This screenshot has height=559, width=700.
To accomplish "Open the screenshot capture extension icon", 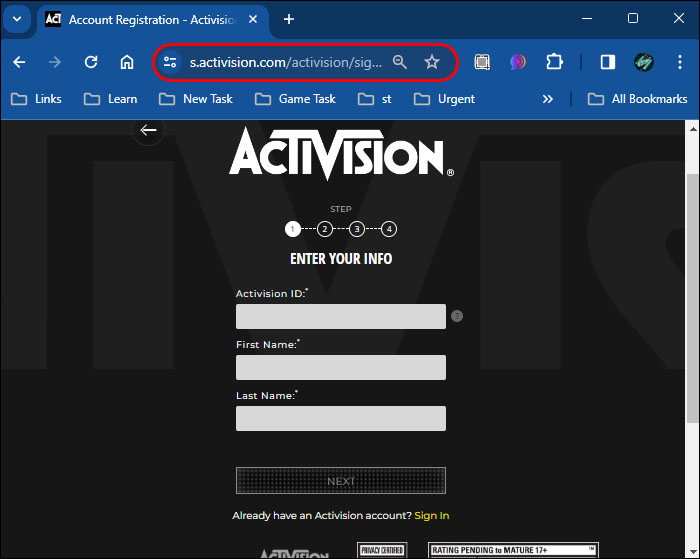I will point(482,62).
